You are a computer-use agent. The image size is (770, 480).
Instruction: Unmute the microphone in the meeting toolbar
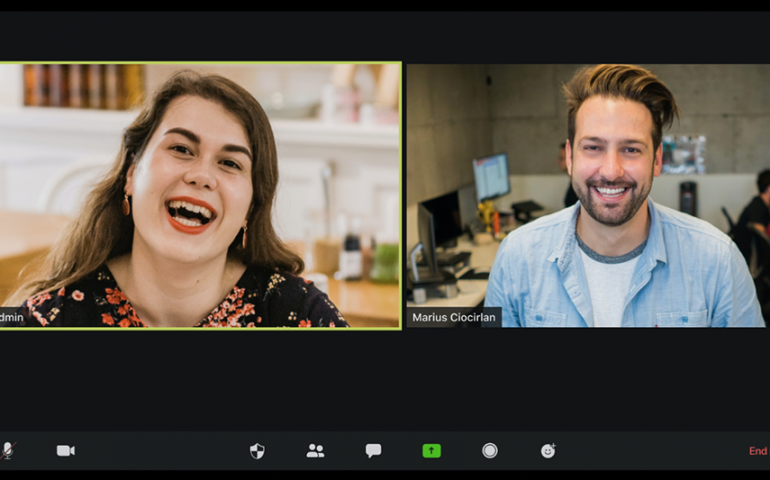tap(7, 451)
